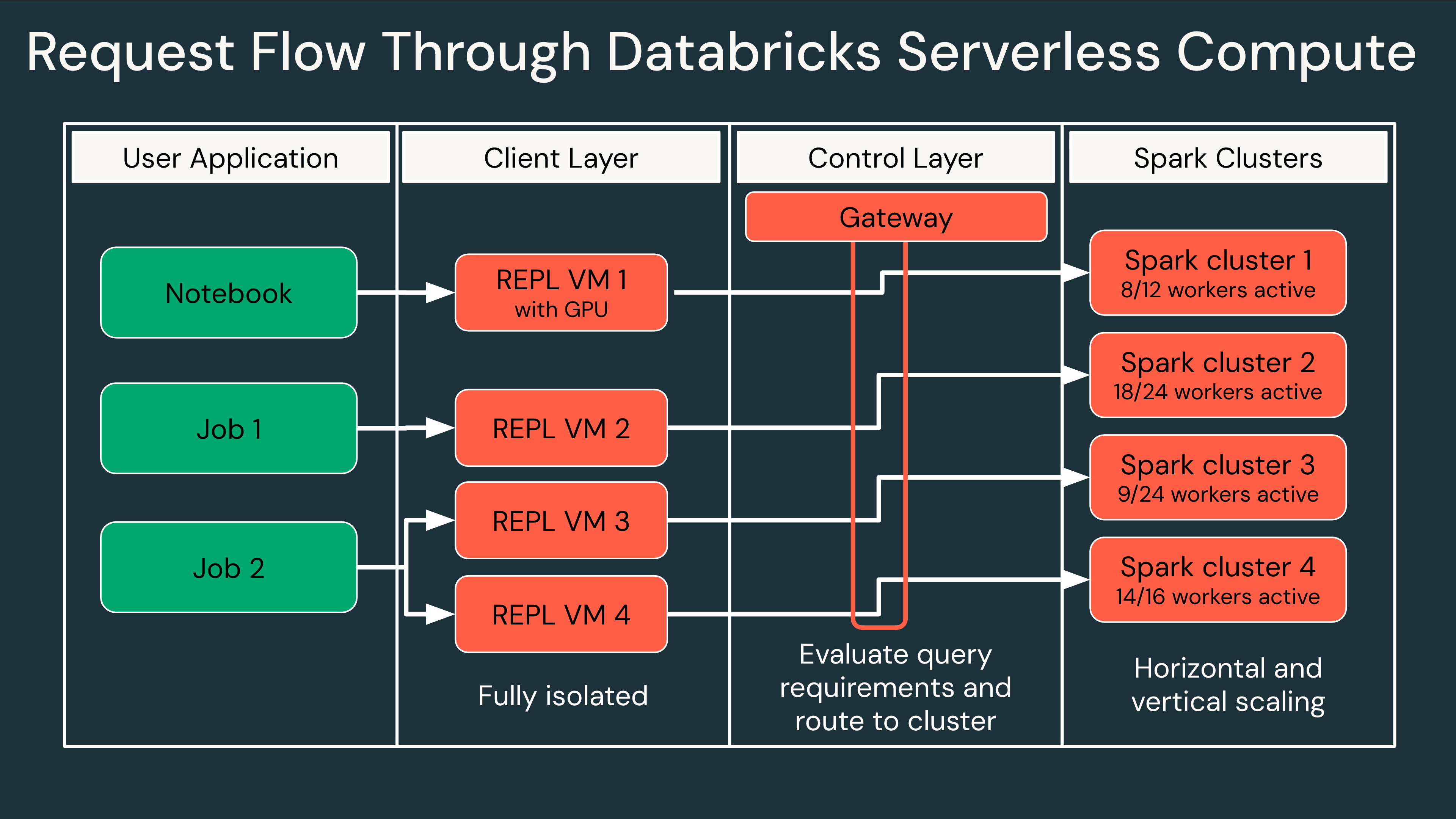Select the Spark cluster 4 box
1456x819 pixels.
(1218, 580)
